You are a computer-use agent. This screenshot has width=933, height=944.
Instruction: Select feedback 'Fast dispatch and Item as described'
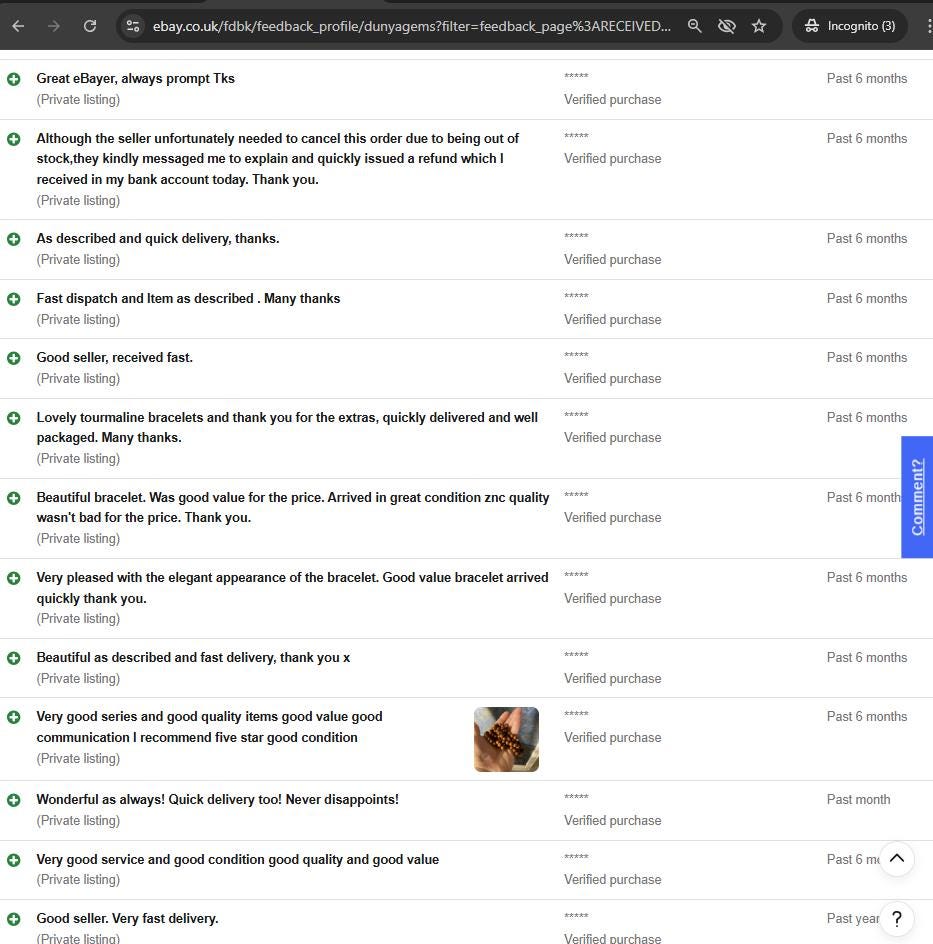pyautogui.click(x=188, y=299)
